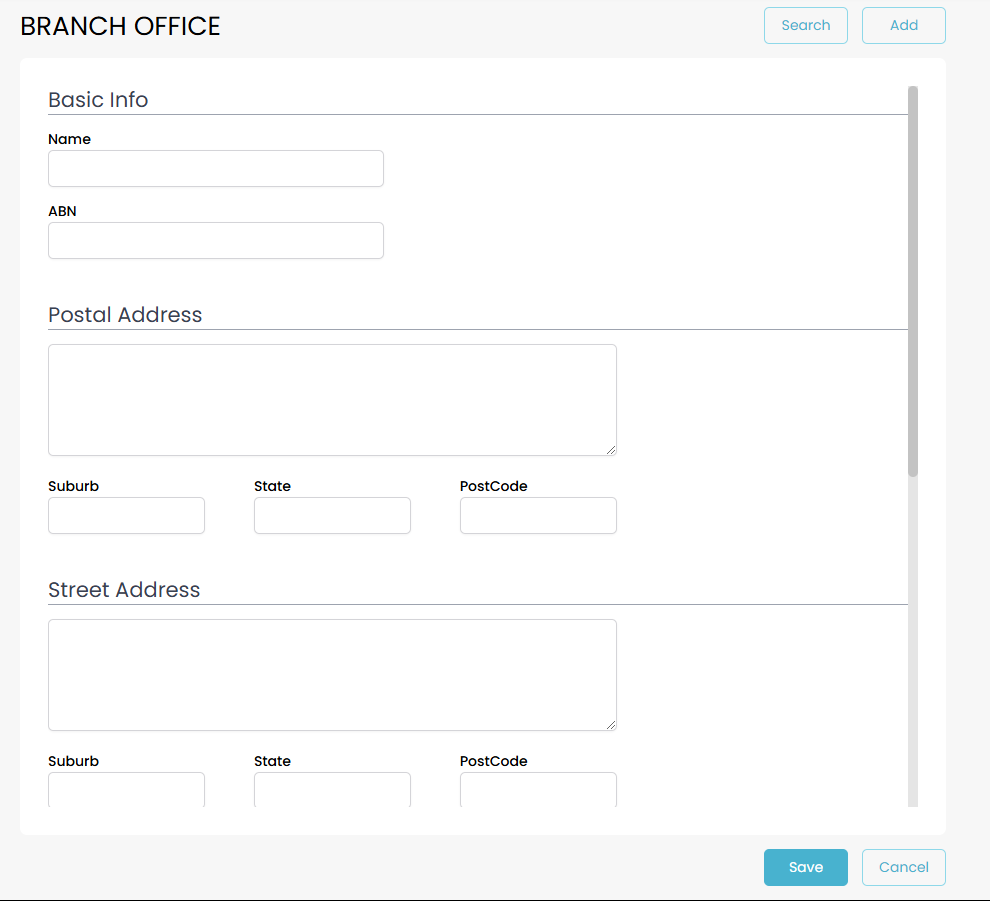This screenshot has width=990, height=901.
Task: Select the Suburb field under Postal Address
Action: [x=126, y=516]
